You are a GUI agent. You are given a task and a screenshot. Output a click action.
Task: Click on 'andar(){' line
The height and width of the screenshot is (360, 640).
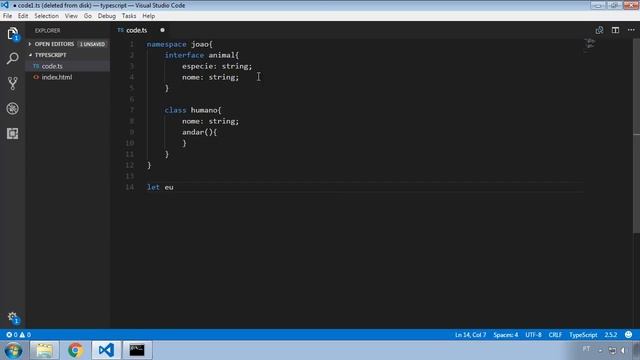click(200, 132)
